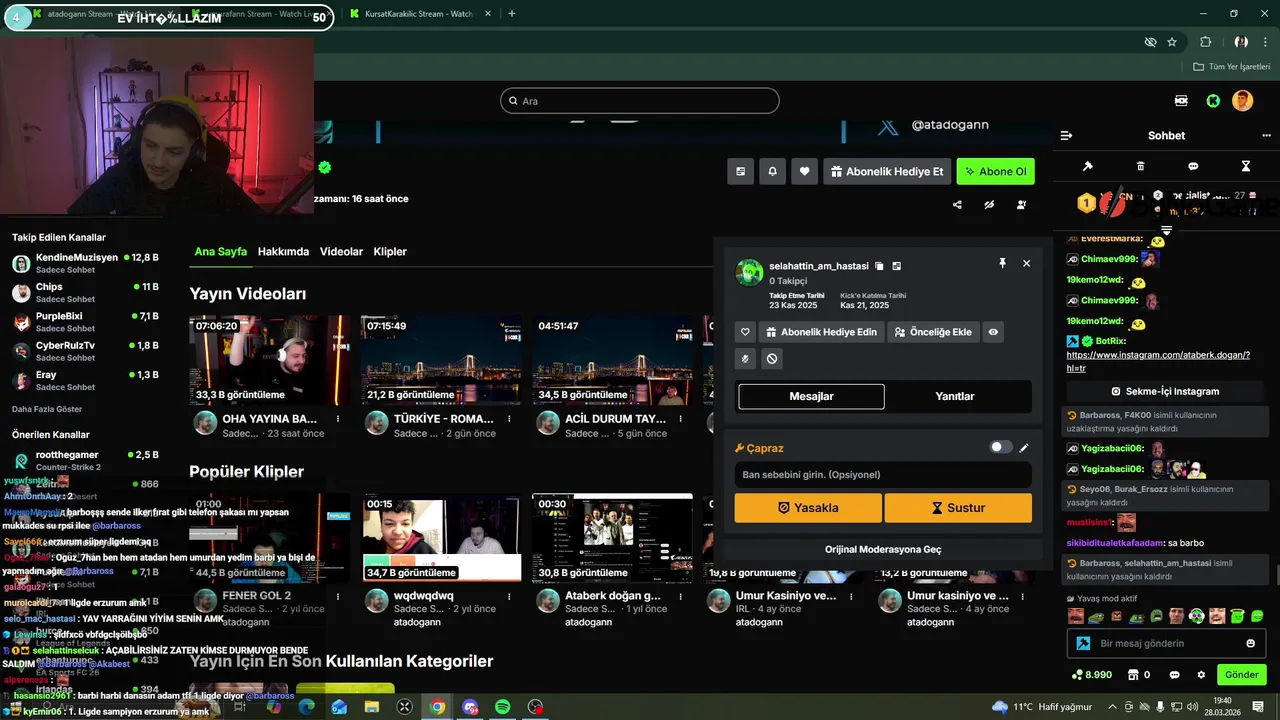The width and height of the screenshot is (1280, 720).
Task: Open the 07:15:49 video thumbnail
Action: coord(441,360)
